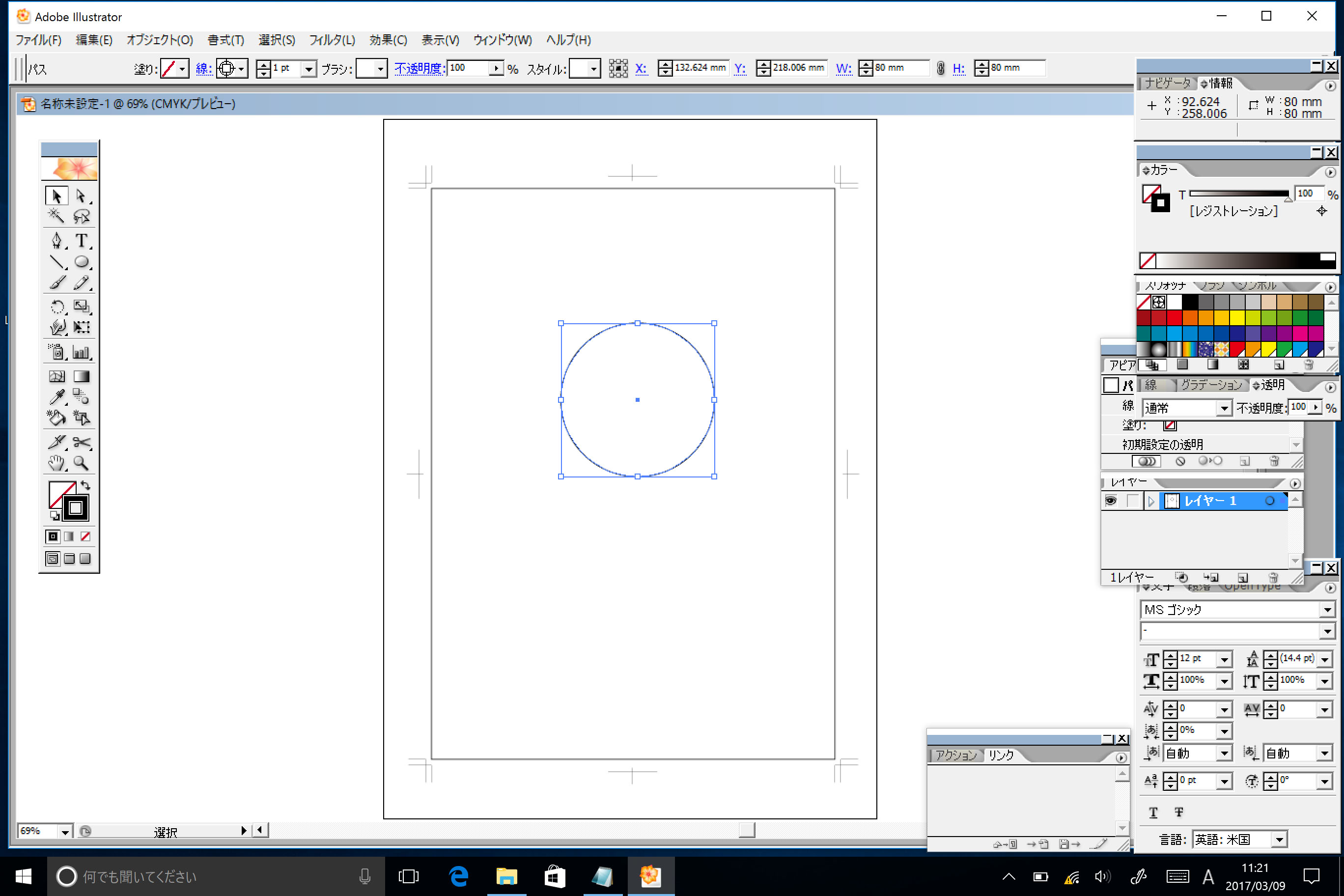
Task: Open Microsoft Edge from the taskbar
Action: pos(458,876)
